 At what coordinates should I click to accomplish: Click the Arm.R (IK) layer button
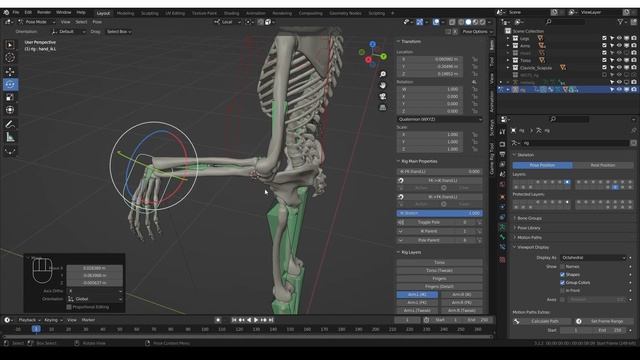tap(462, 294)
